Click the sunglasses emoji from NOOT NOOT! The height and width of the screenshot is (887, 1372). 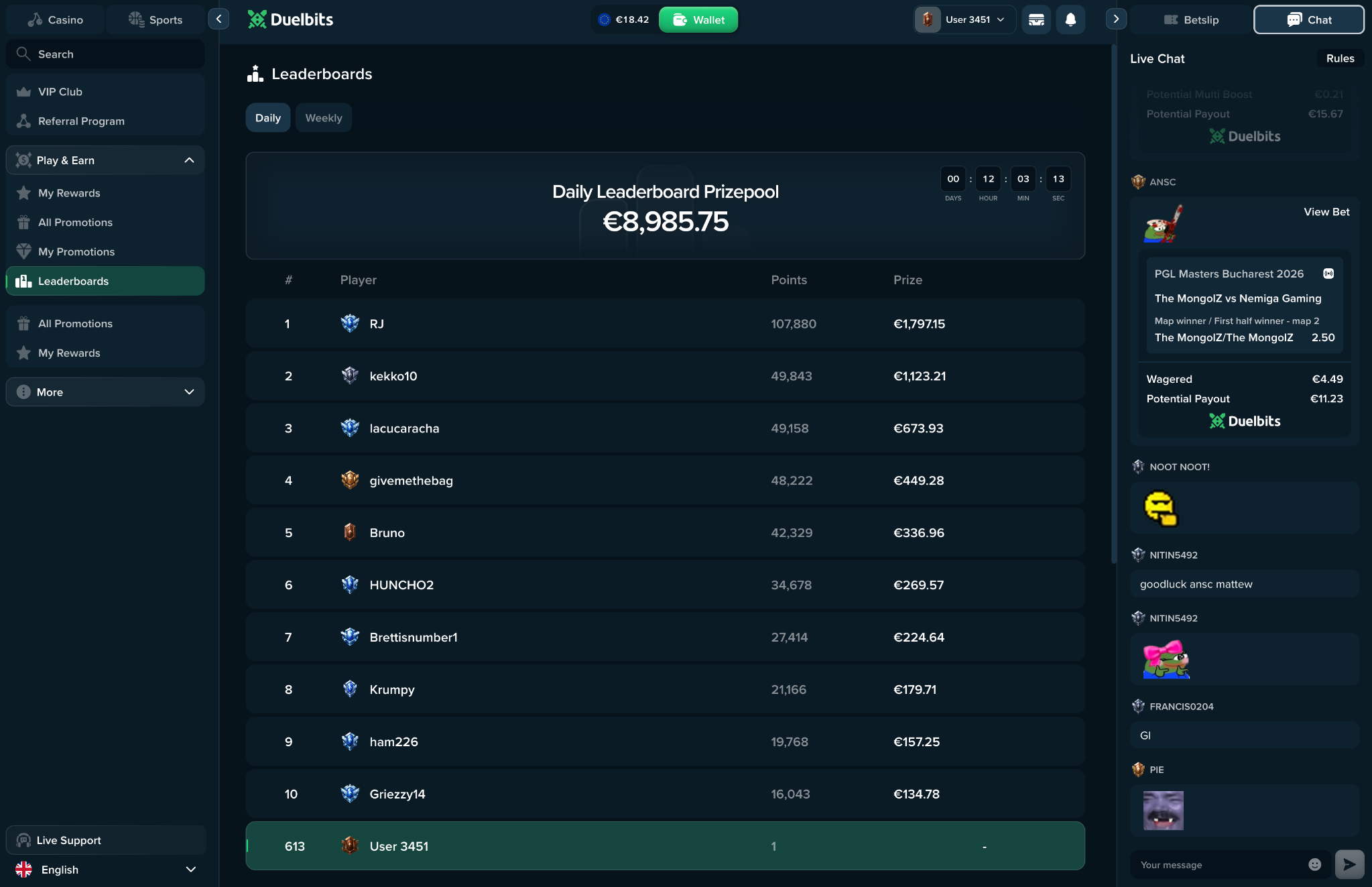point(1162,508)
